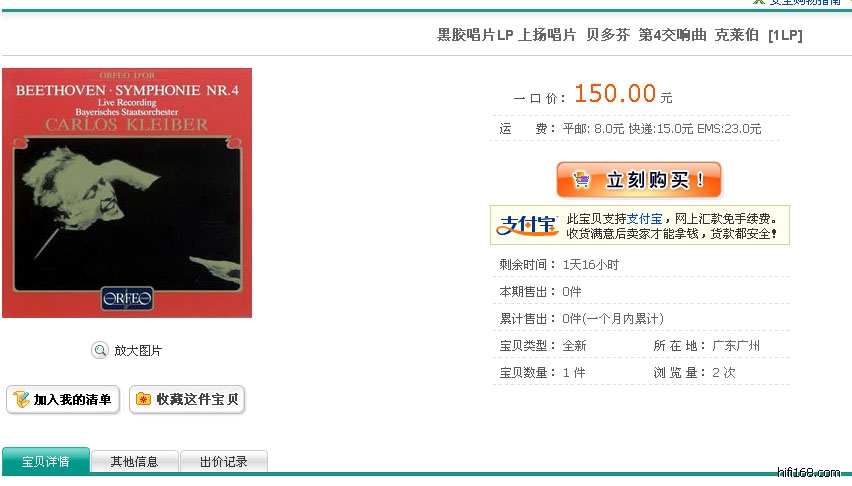Click the checklist icon on 加入我的清单
Viewport: 852px width, 486px height.
[x=21, y=400]
